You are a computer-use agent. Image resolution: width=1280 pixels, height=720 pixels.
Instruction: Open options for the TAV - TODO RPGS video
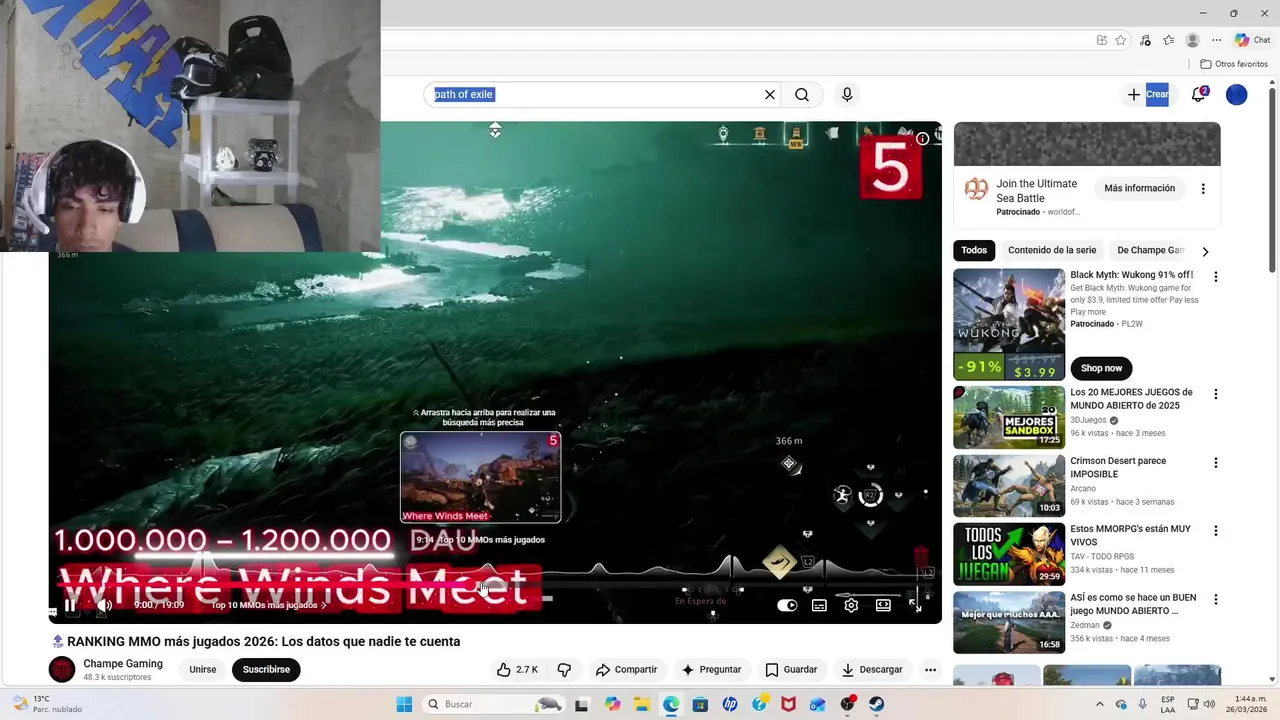click(x=1216, y=531)
